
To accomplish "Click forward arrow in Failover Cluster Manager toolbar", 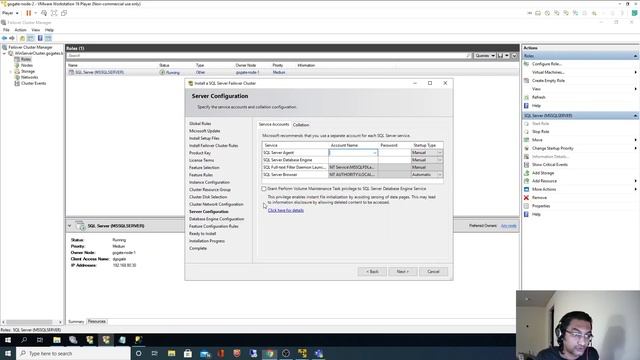I will click(12, 38).
